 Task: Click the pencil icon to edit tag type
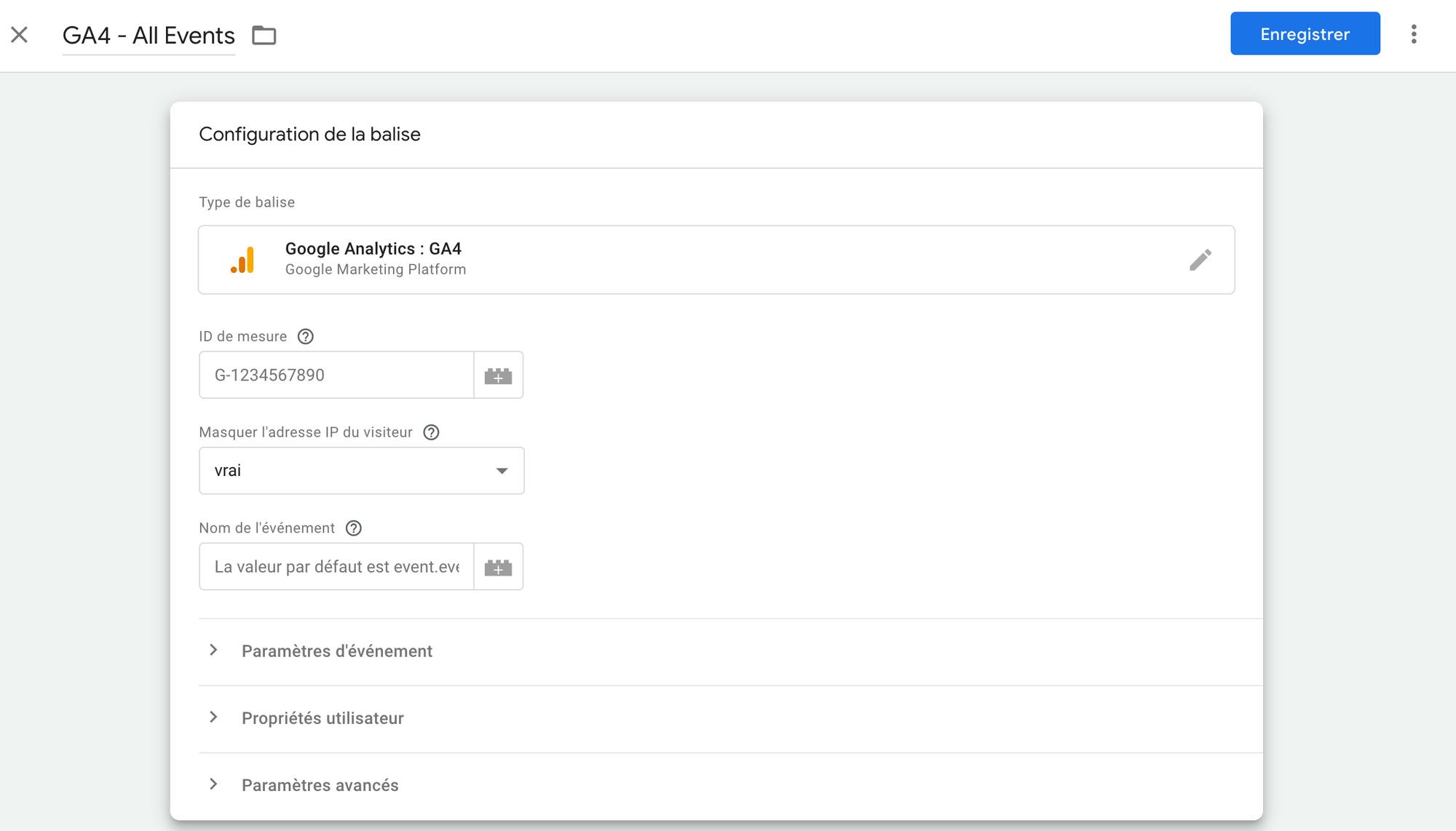(1200, 260)
